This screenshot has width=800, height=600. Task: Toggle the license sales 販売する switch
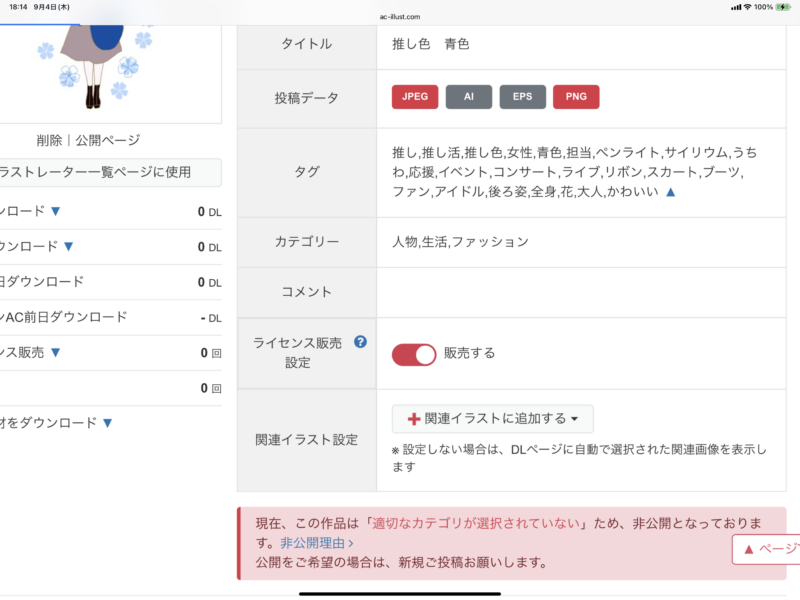tap(414, 354)
